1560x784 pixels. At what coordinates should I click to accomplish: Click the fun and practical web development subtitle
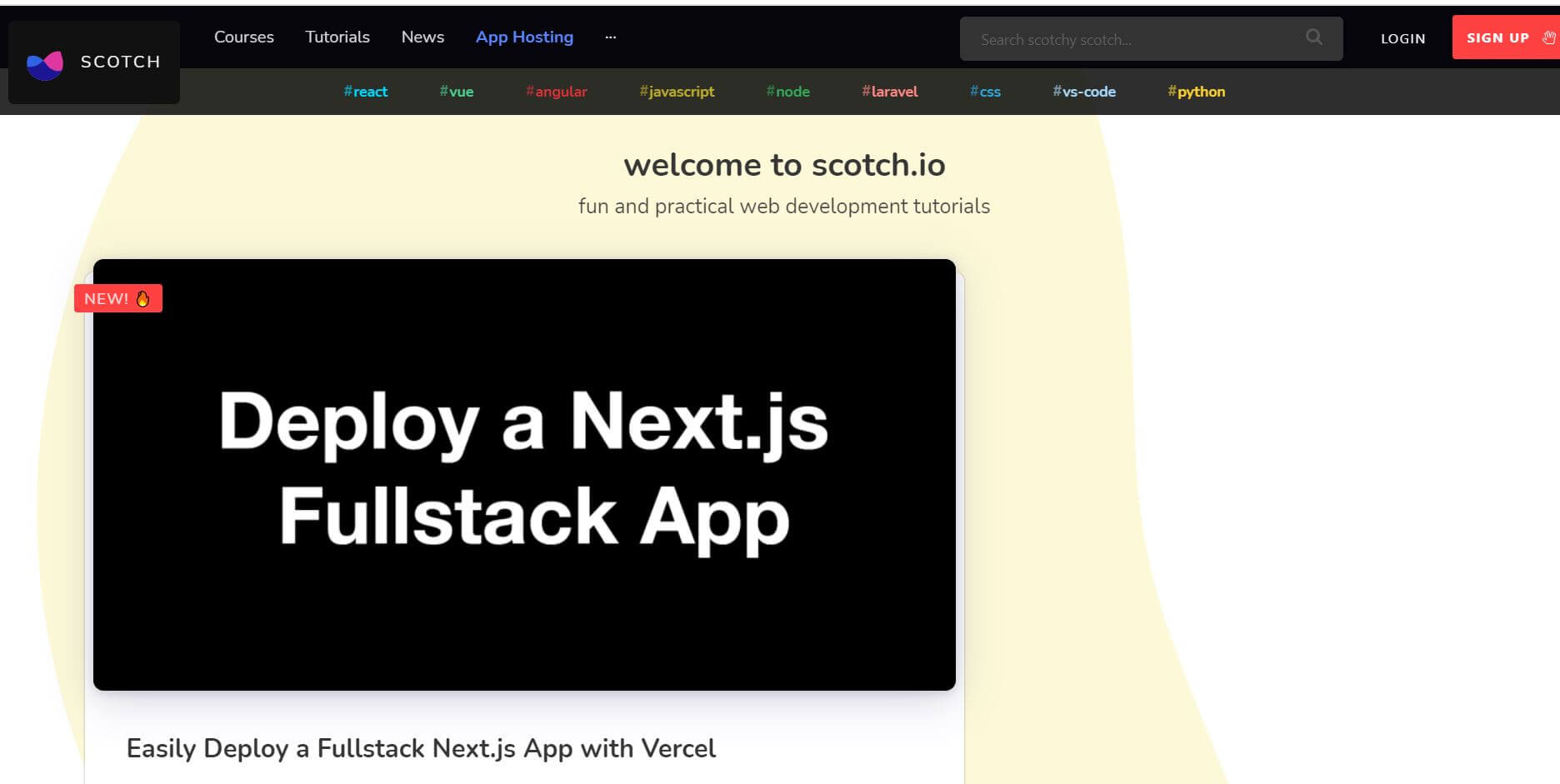pos(784,206)
